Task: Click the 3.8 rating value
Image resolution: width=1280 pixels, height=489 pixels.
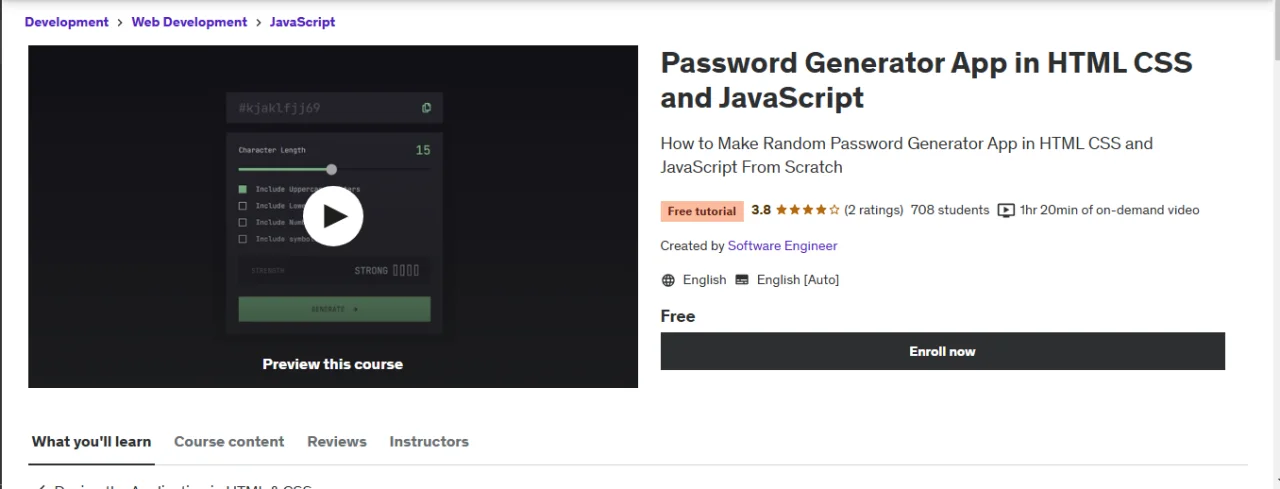Action: pos(761,210)
